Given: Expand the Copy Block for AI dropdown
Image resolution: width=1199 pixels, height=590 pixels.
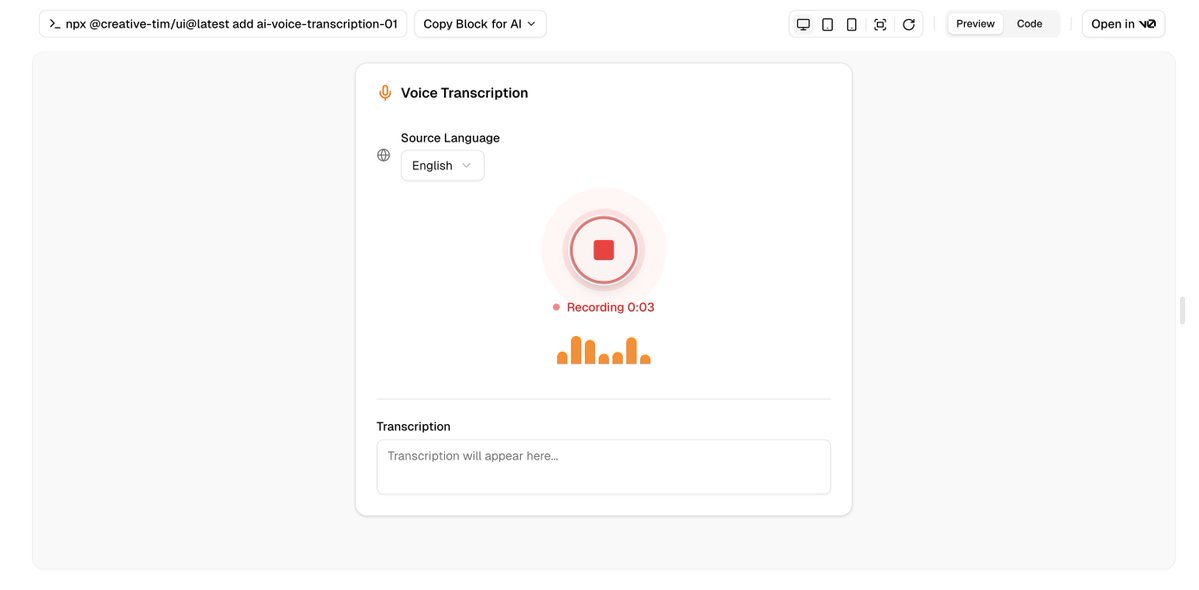Looking at the screenshot, I should pos(480,24).
